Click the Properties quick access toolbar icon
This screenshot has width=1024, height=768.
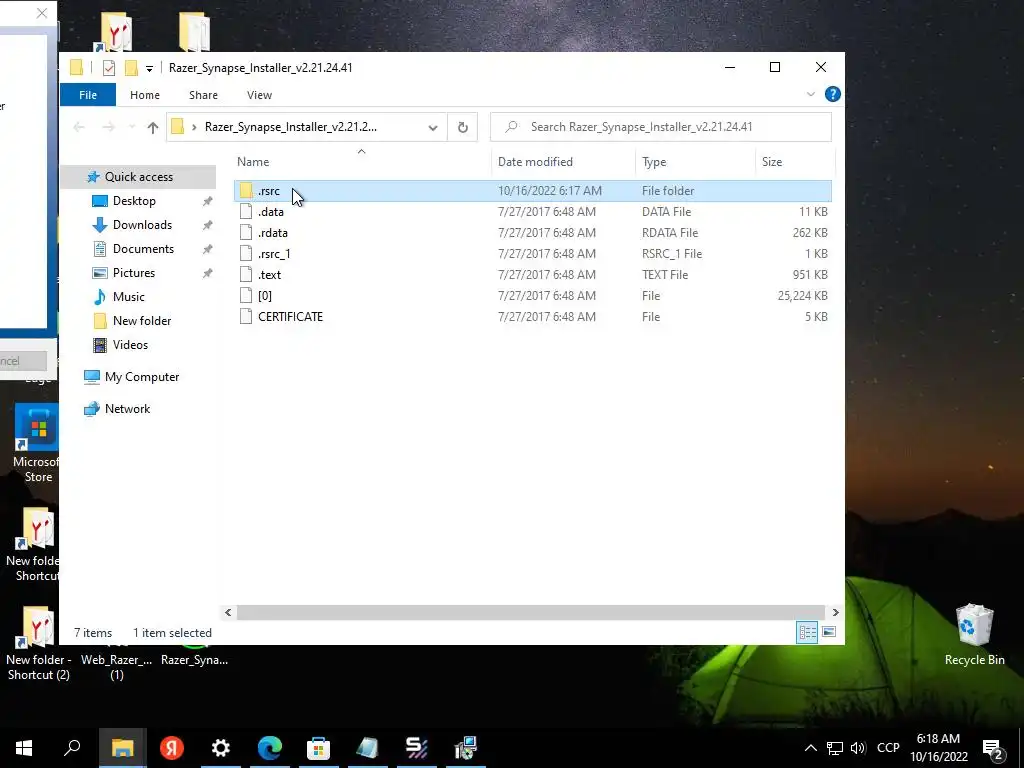click(109, 67)
